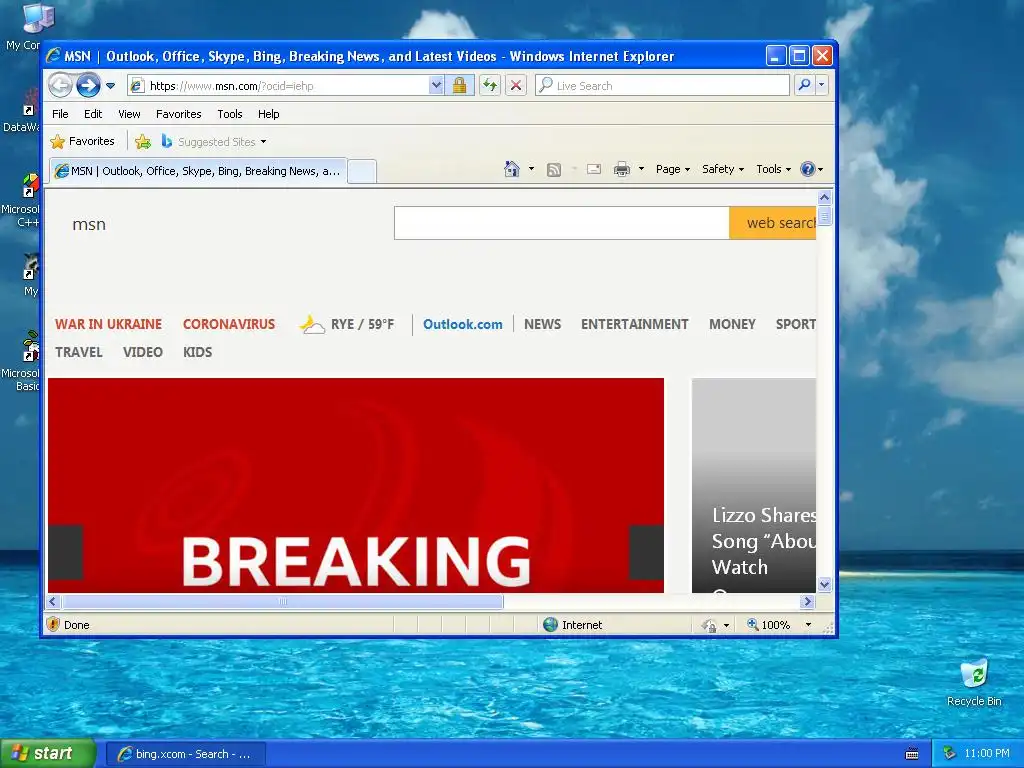Open recent pages dropdown arrow
1024x768 pixels.
coord(110,86)
